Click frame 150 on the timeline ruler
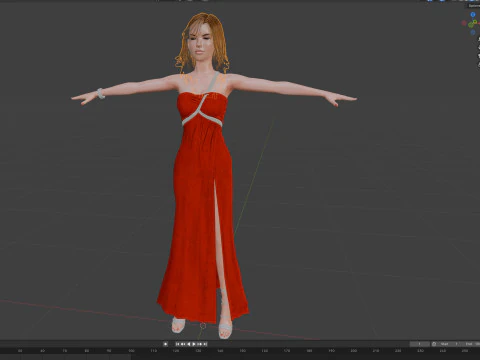This screenshot has height=360, width=480. [242, 351]
